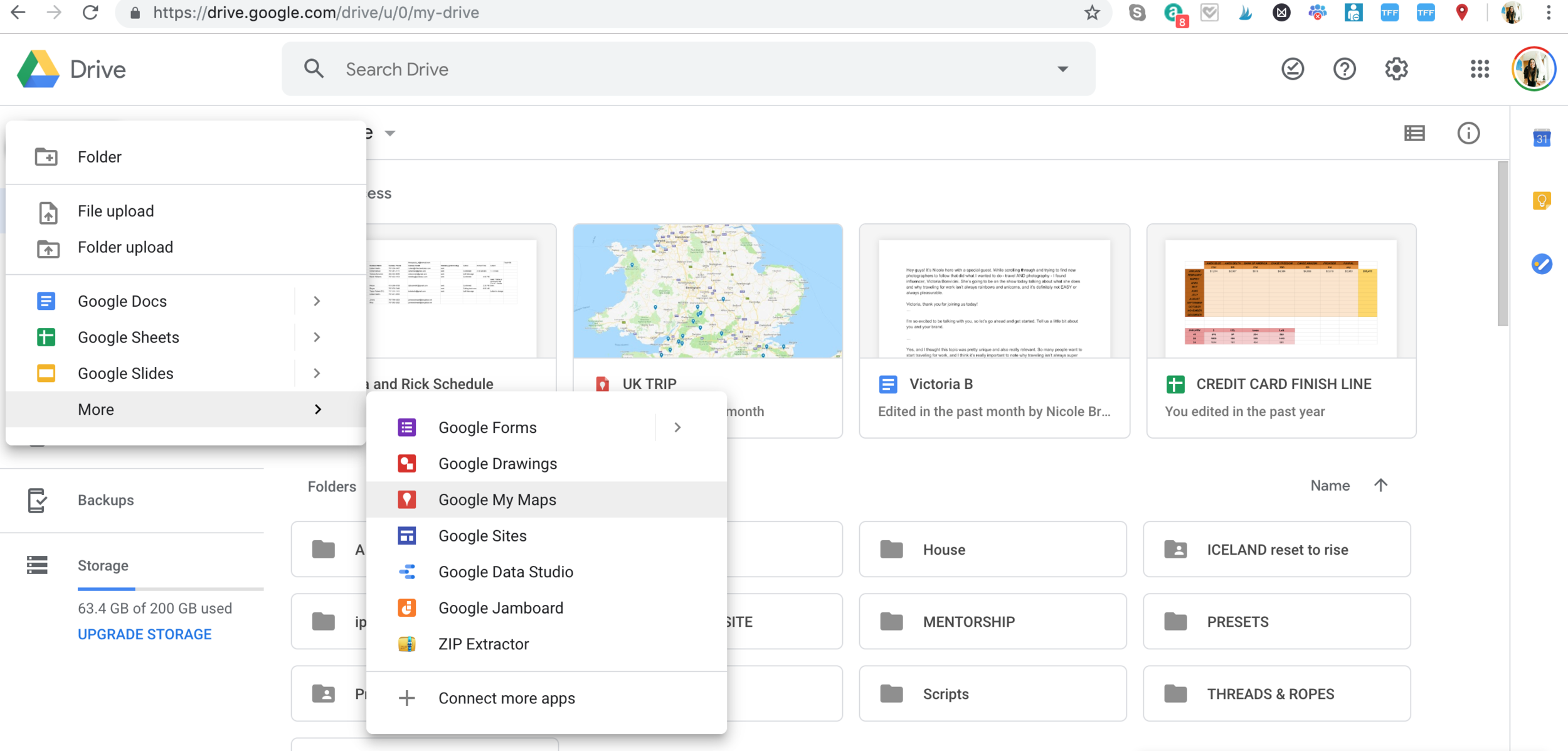Open the House folder
Image resolution: width=1568 pixels, height=751 pixels.
pos(993,550)
